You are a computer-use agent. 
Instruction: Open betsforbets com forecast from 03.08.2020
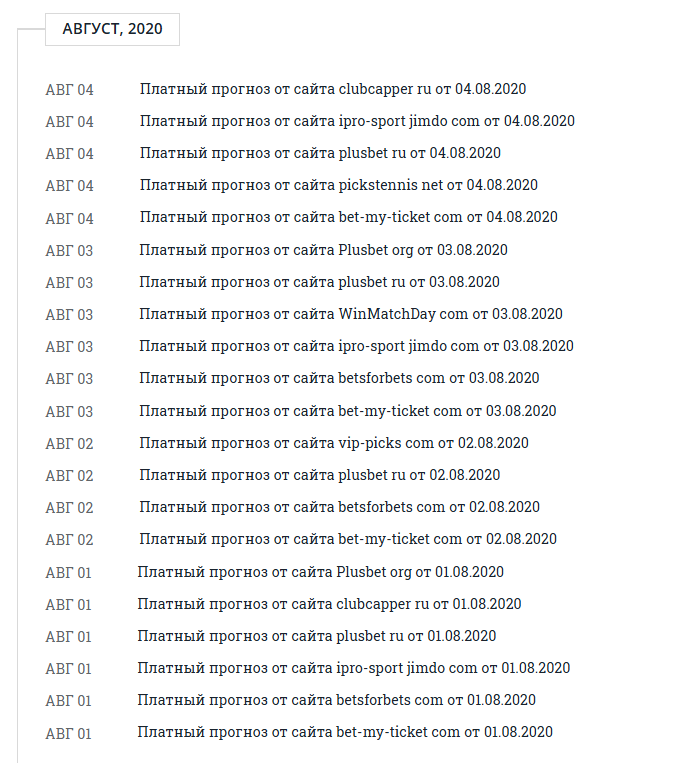[x=339, y=378]
